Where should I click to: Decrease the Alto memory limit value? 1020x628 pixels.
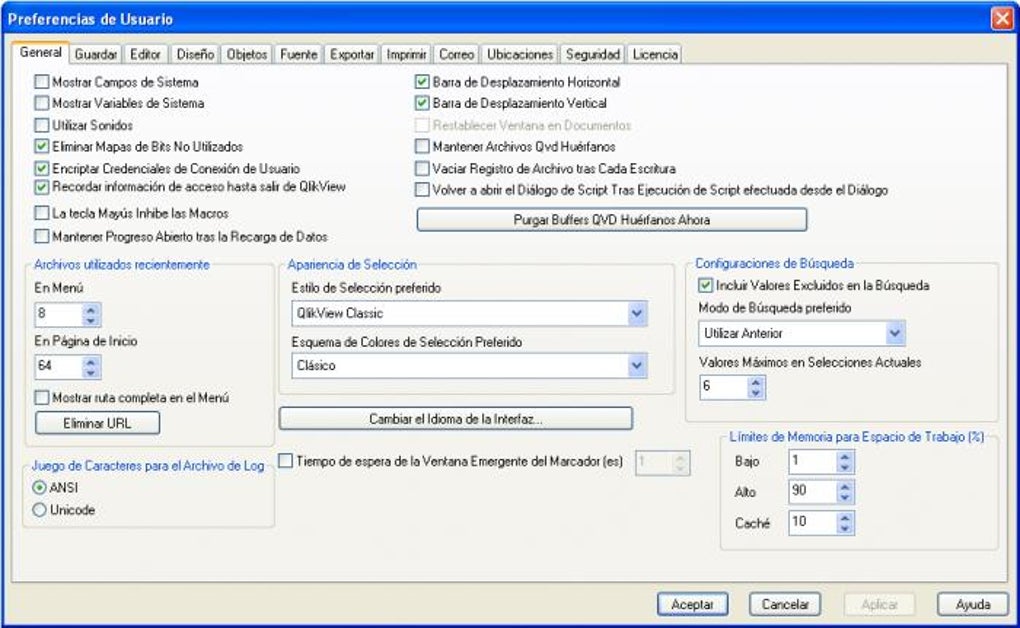tap(845, 497)
